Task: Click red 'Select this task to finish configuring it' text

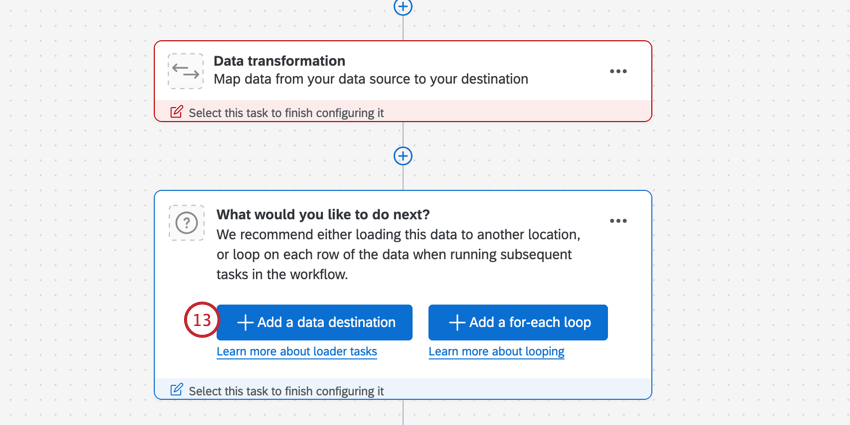Action: pos(286,113)
